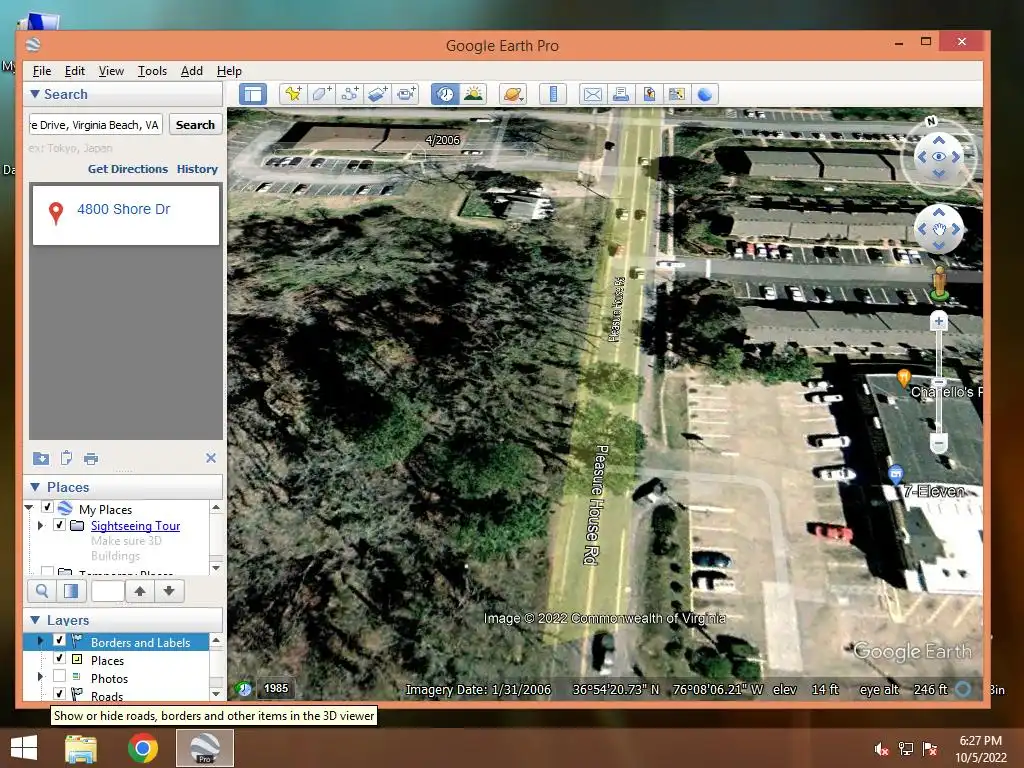Add a new placemark pin
This screenshot has width=1024, height=768.
pos(293,94)
